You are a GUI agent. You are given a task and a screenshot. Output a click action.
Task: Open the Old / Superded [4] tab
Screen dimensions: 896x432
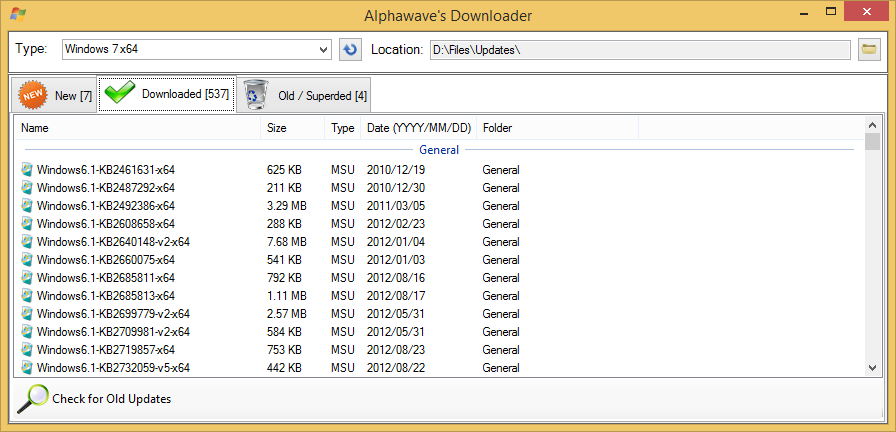(x=303, y=95)
